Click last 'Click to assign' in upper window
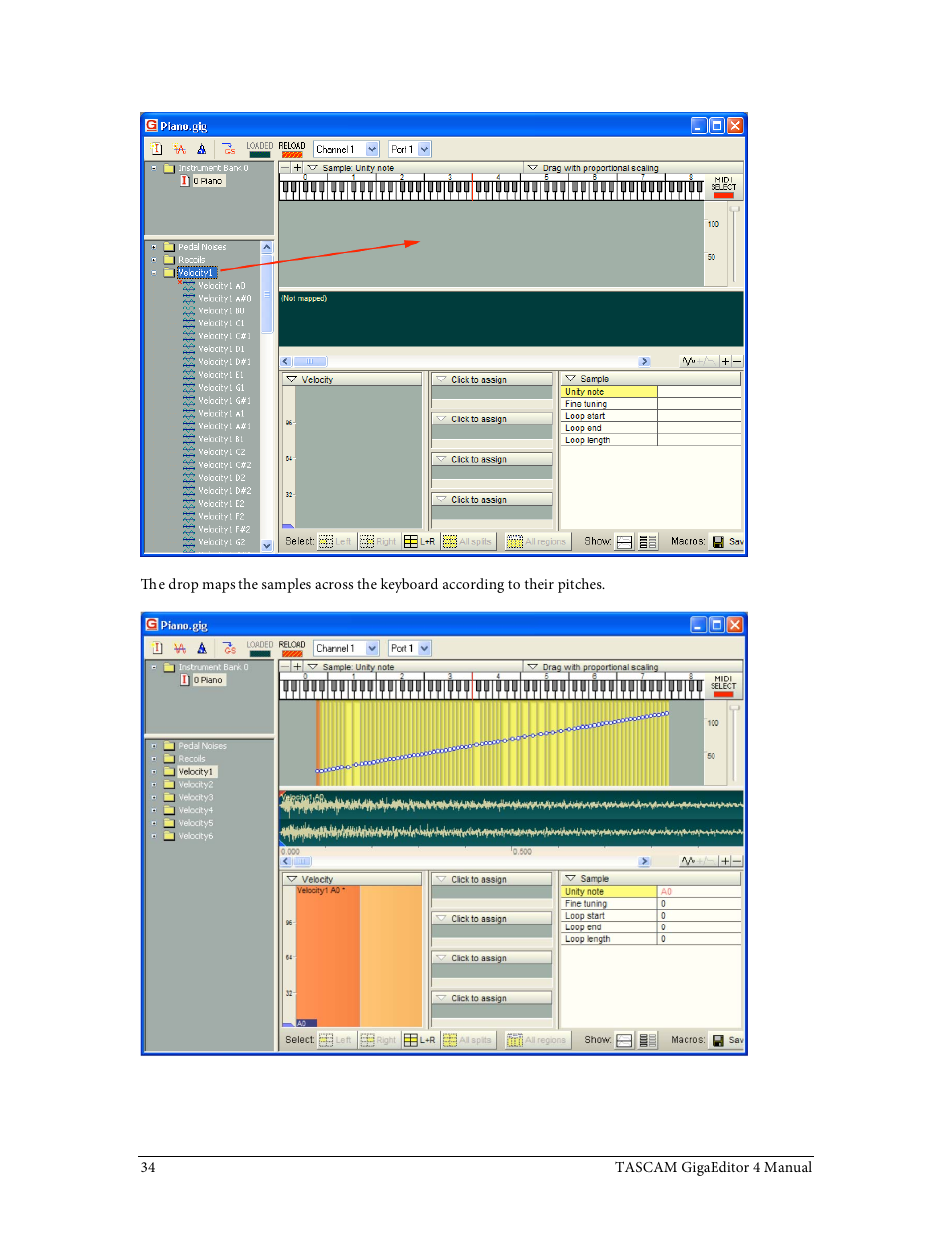952x1233 pixels. tap(492, 500)
